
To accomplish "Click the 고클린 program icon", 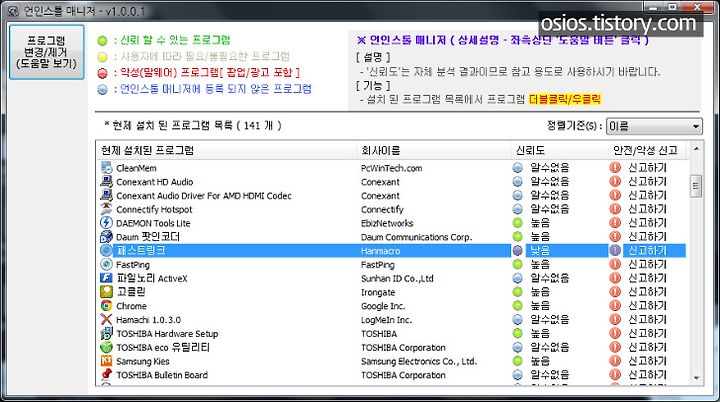I will point(107,292).
